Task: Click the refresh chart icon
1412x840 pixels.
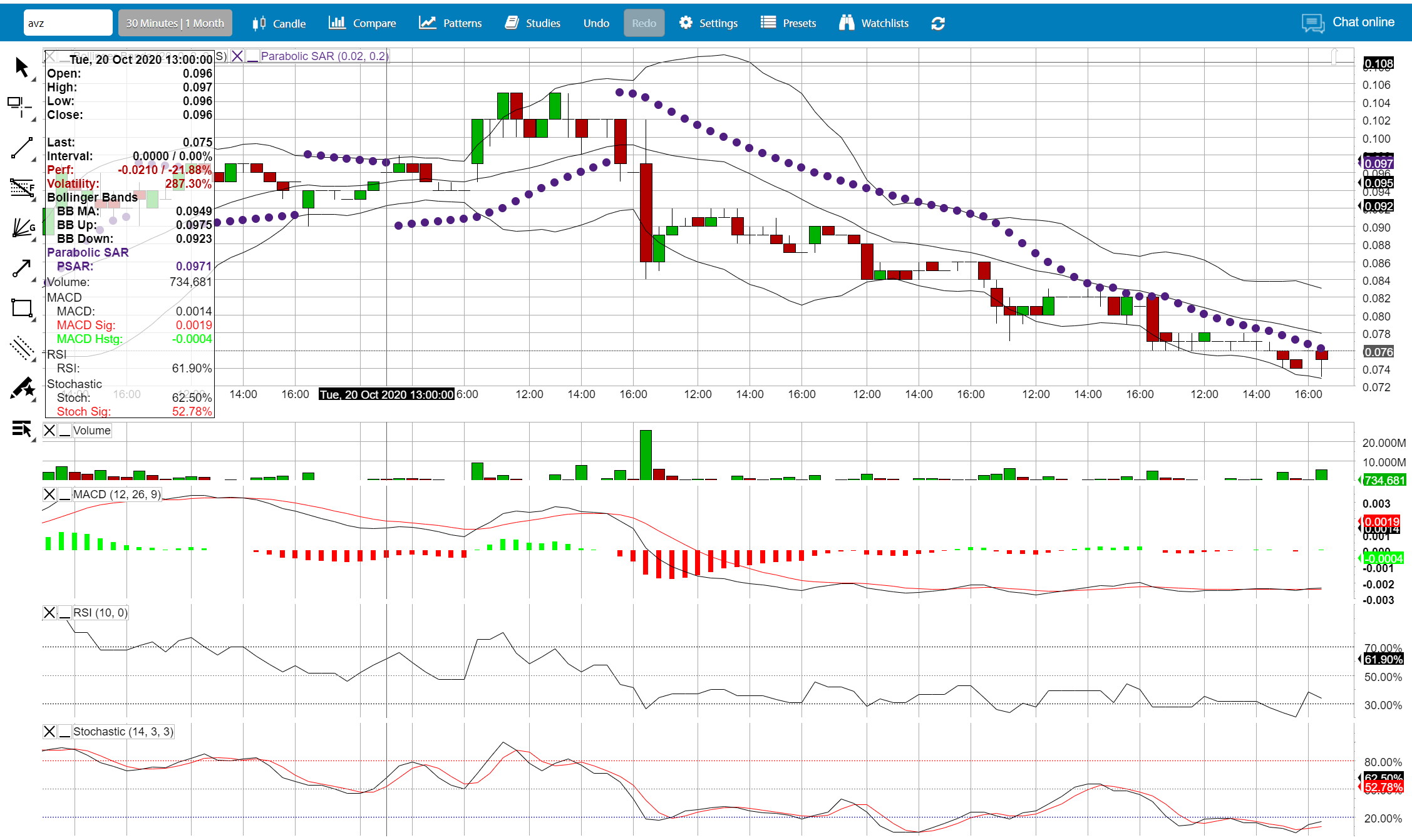Action: [938, 23]
